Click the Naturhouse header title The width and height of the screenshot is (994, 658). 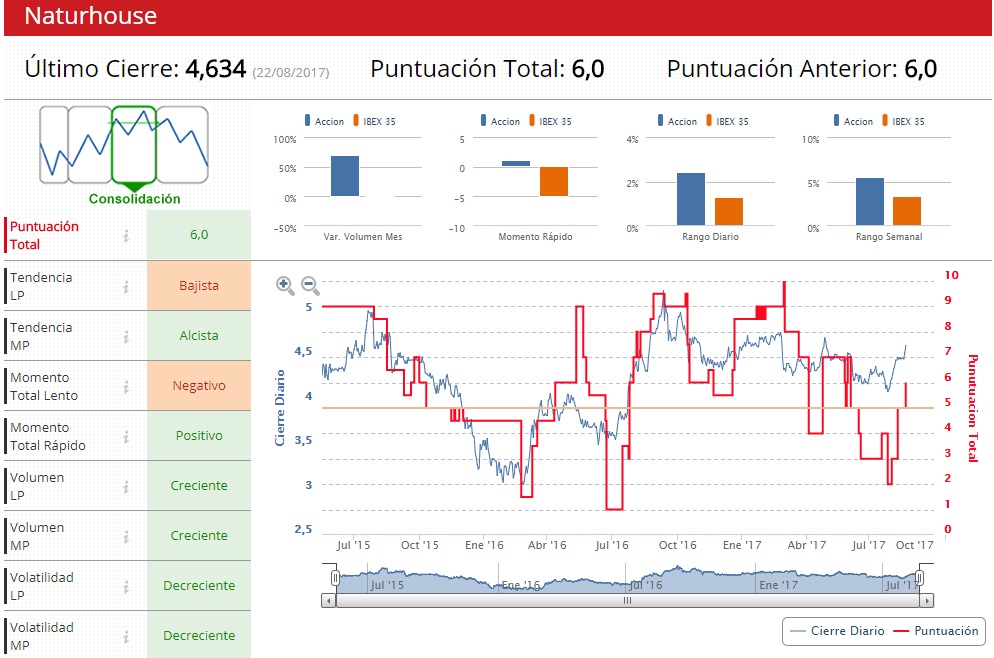coord(91,16)
